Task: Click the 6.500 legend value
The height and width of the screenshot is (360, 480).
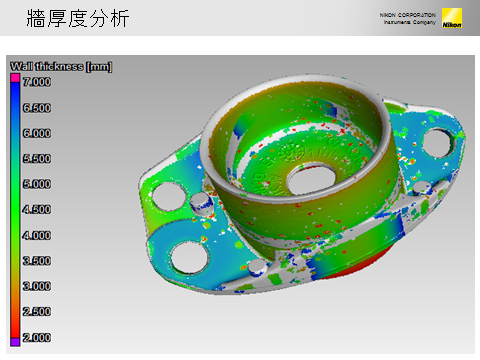Action: (37, 108)
